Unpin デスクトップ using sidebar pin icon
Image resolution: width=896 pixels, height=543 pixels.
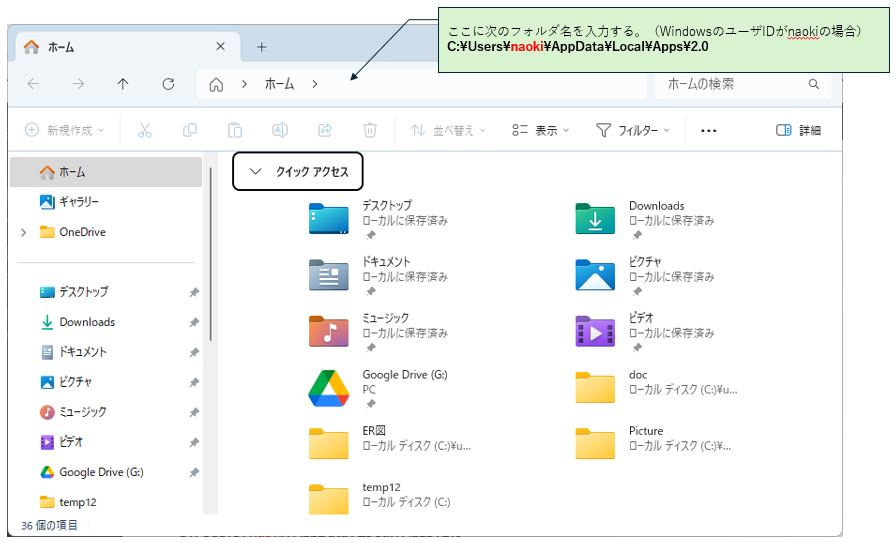click(194, 292)
